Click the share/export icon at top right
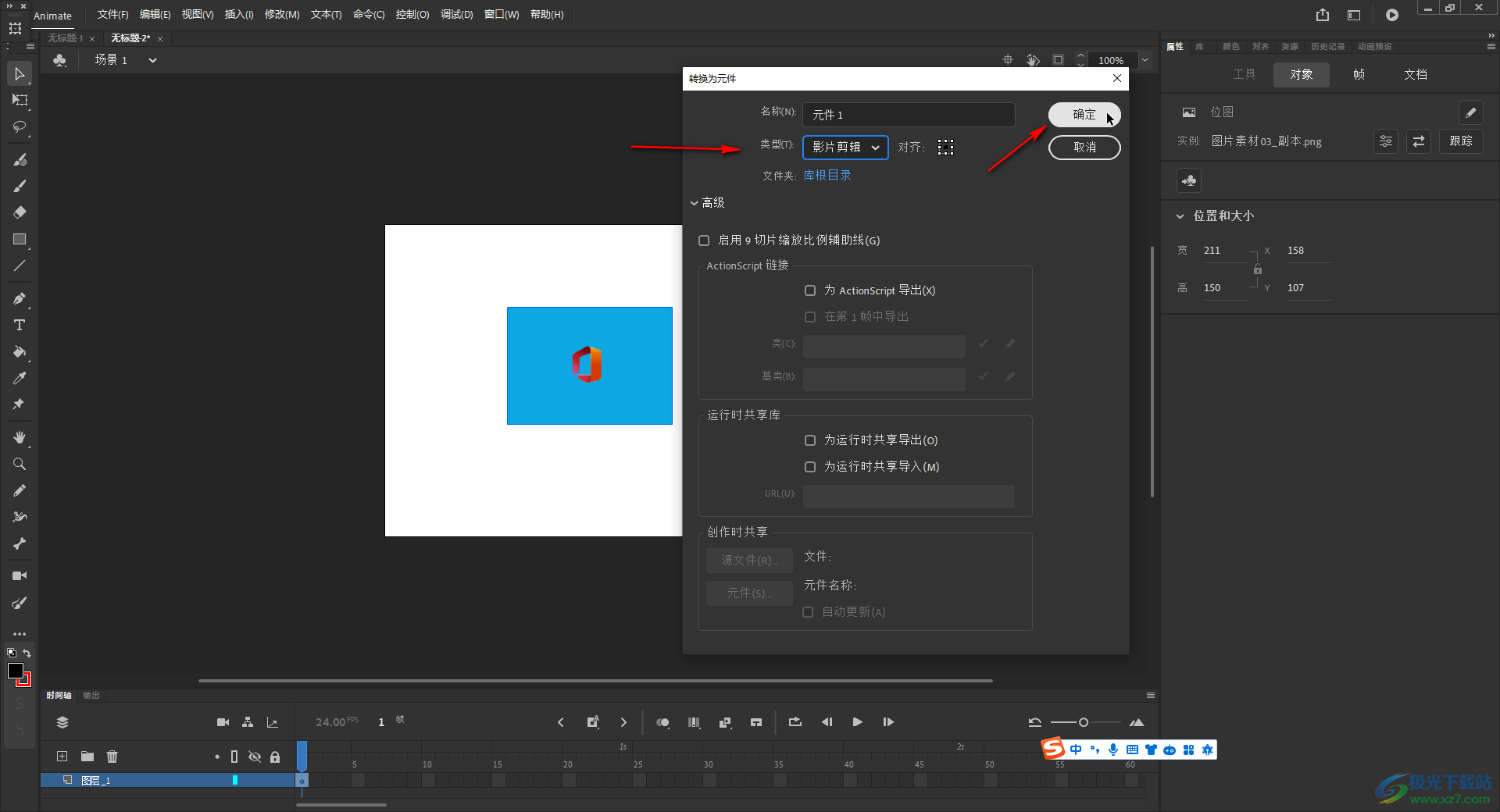Image resolution: width=1500 pixels, height=812 pixels. (1323, 15)
